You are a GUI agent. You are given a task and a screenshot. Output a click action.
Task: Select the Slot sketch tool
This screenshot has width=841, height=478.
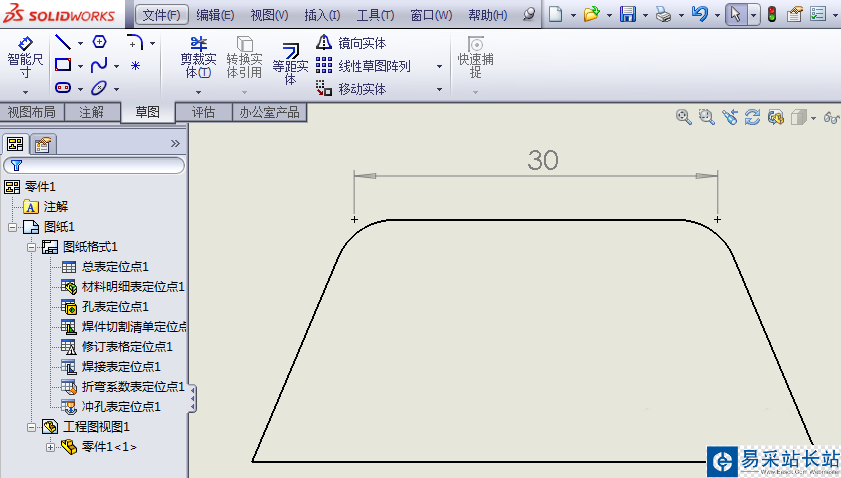(63, 87)
